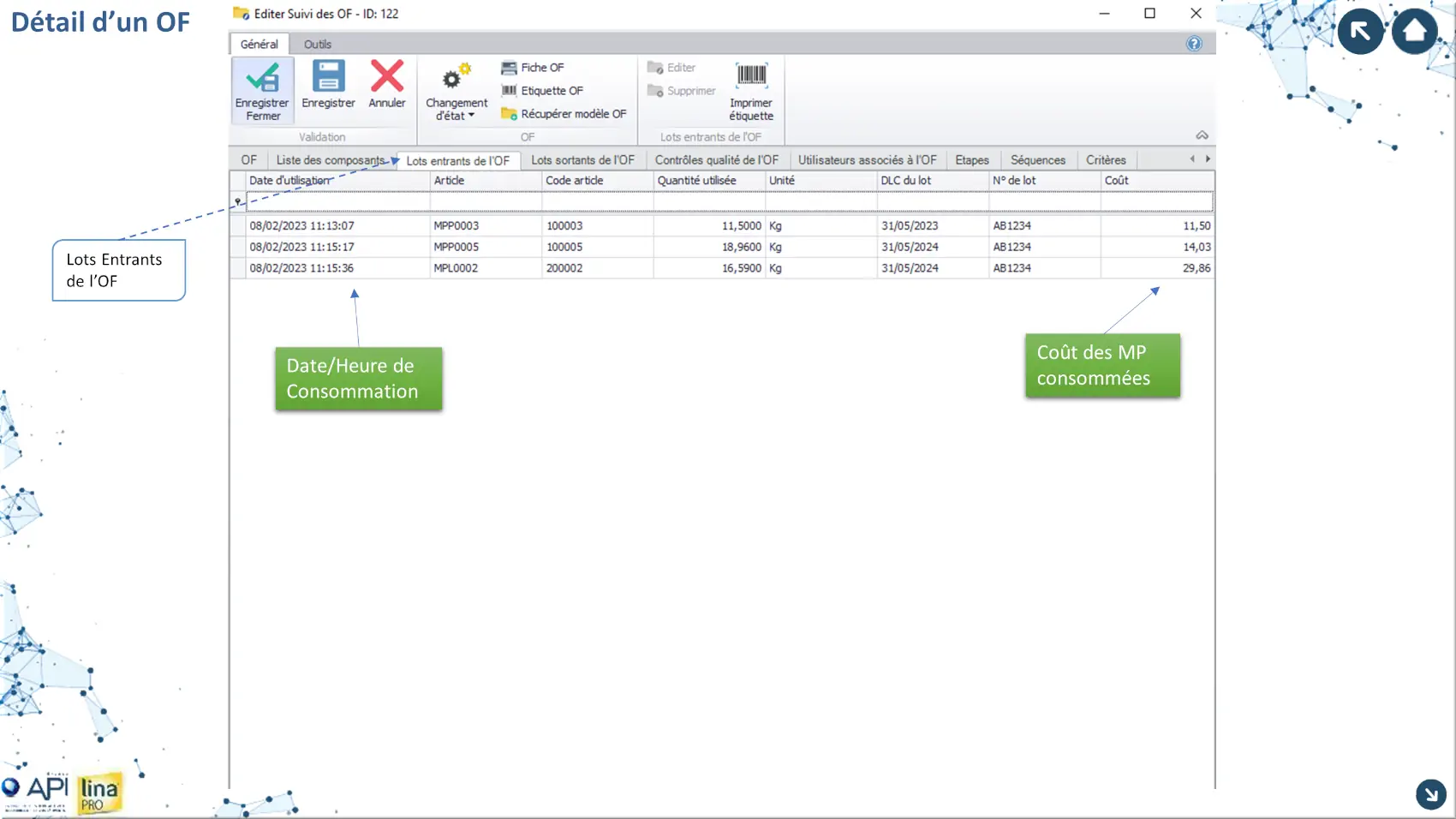Screen dimensions: 1456x819
Task: Click the back arrow circle icon
Action: [x=1360, y=32]
